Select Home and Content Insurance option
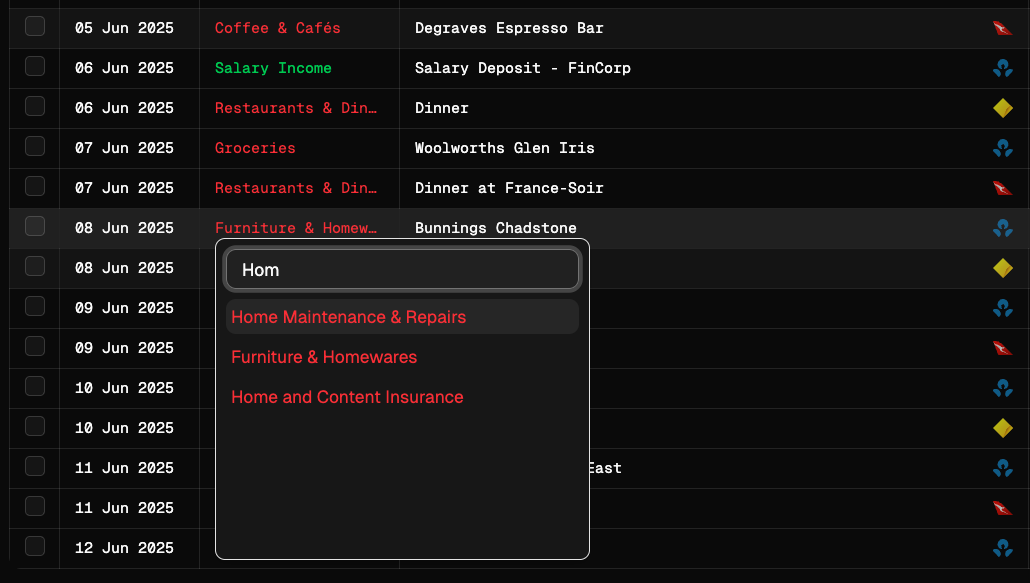 click(x=347, y=397)
